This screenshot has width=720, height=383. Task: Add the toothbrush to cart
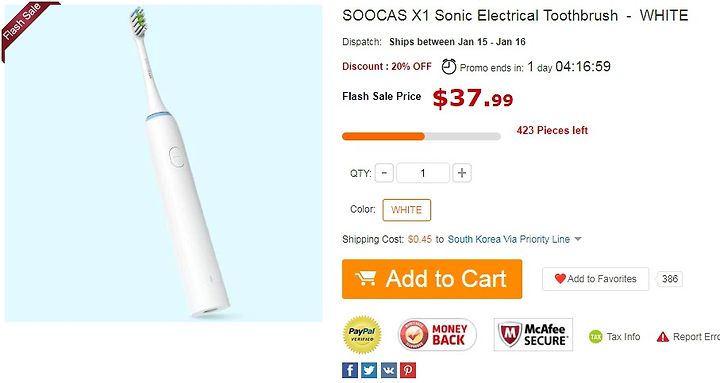pyautogui.click(x=432, y=279)
